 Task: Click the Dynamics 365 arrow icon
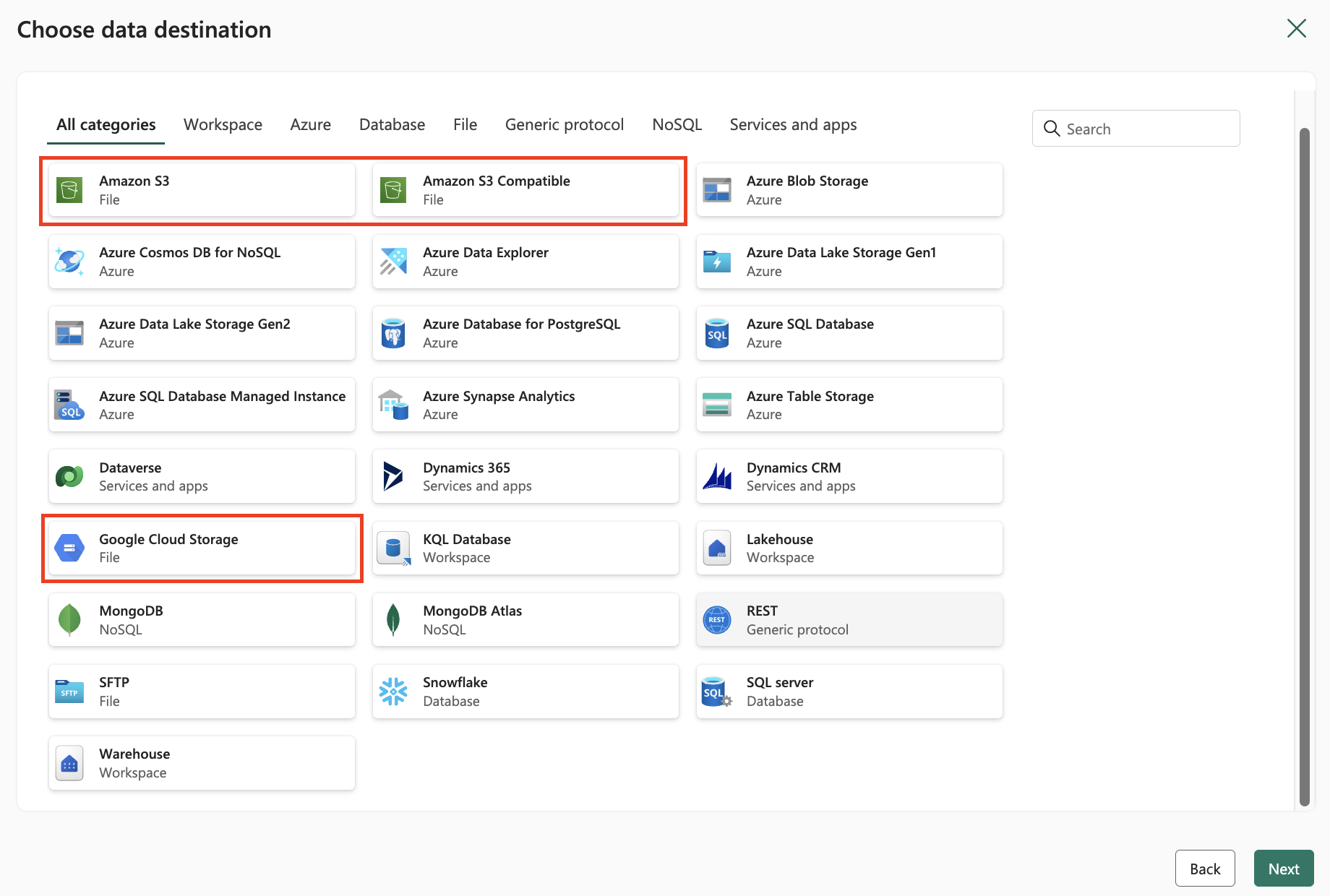click(393, 476)
